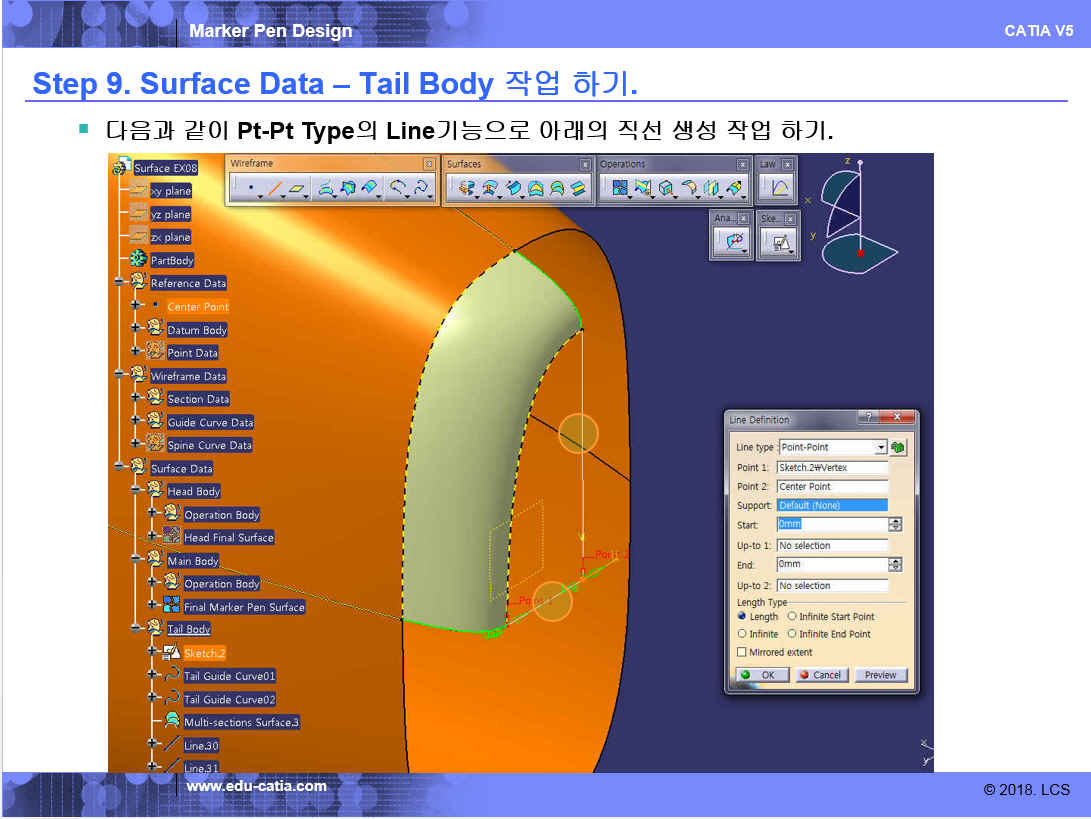Choose the Plane tool in Wireframe toolbar
Screen dimensions: 1091x819
pyautogui.click(x=296, y=187)
